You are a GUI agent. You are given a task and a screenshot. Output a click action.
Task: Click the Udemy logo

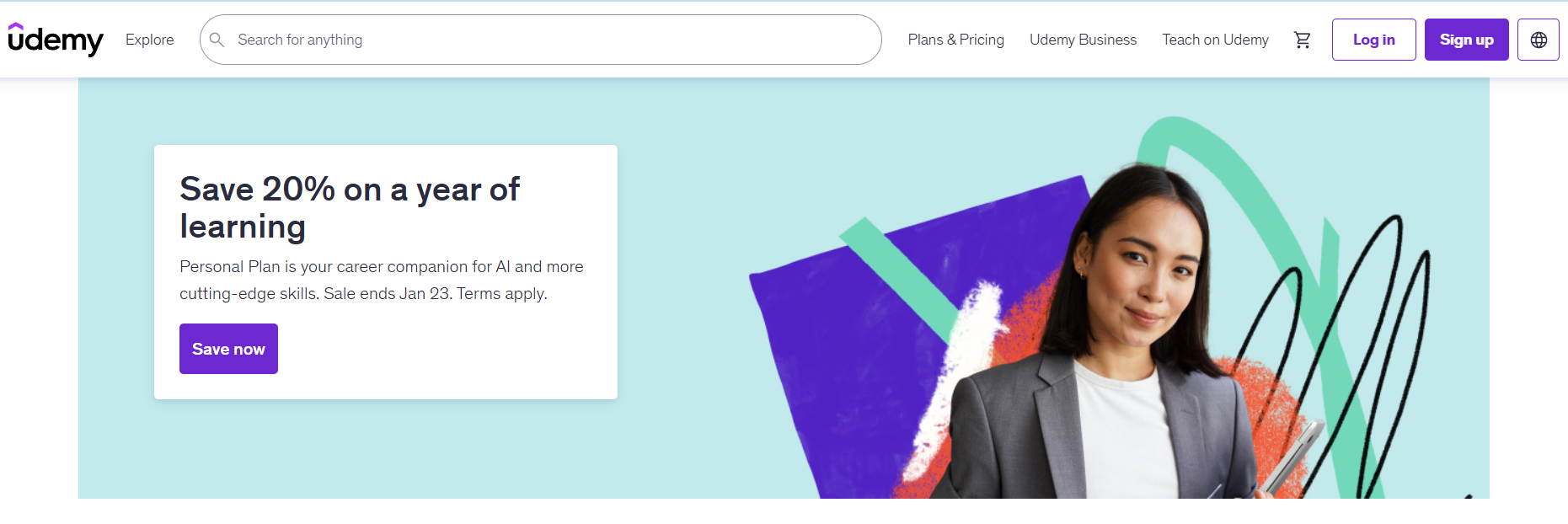point(56,40)
